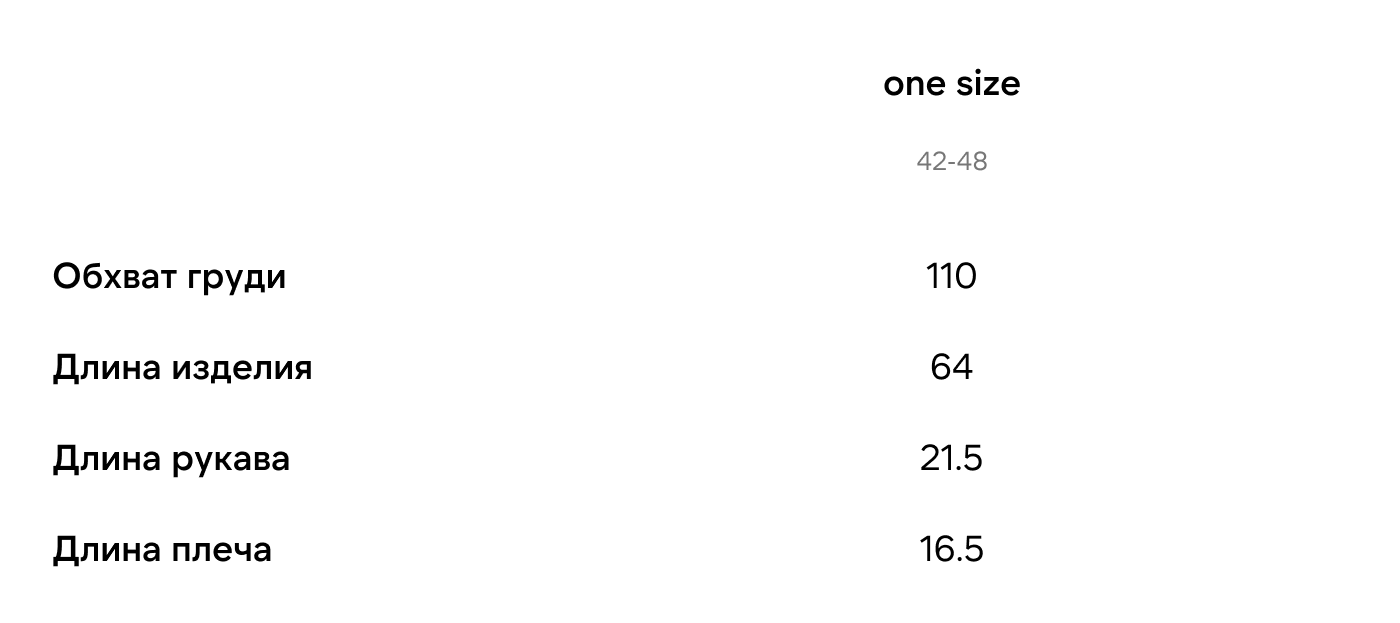Click the "Длина изделия" row label
The height and width of the screenshot is (623, 1400).
point(182,368)
